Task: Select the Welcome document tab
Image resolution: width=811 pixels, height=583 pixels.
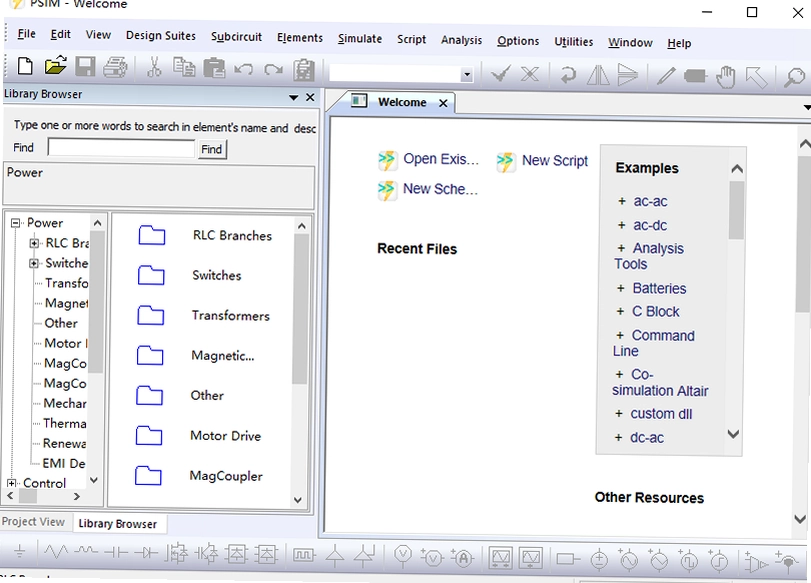Action: 402,102
